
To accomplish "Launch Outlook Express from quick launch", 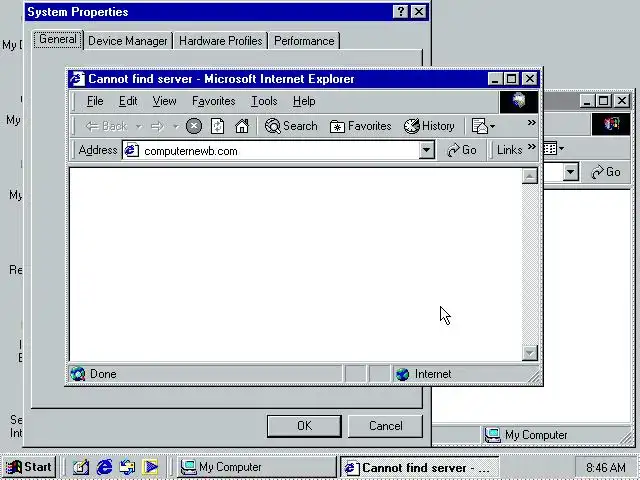I will coord(127,467).
